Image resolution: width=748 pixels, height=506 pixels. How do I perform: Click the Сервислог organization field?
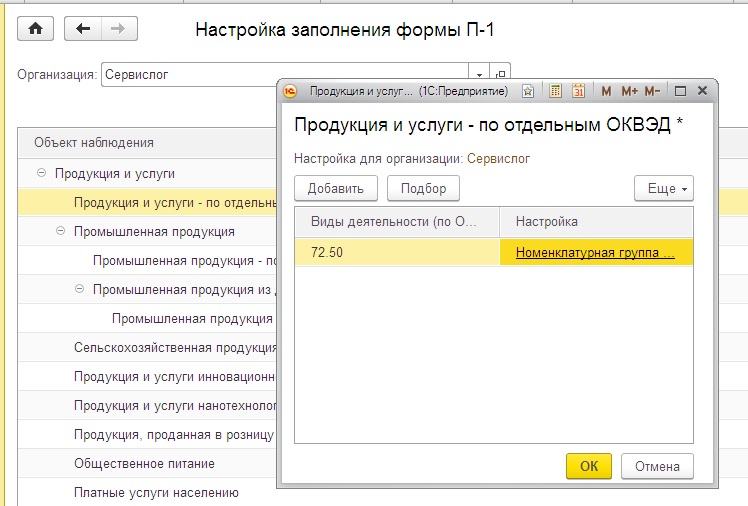[x=285, y=74]
